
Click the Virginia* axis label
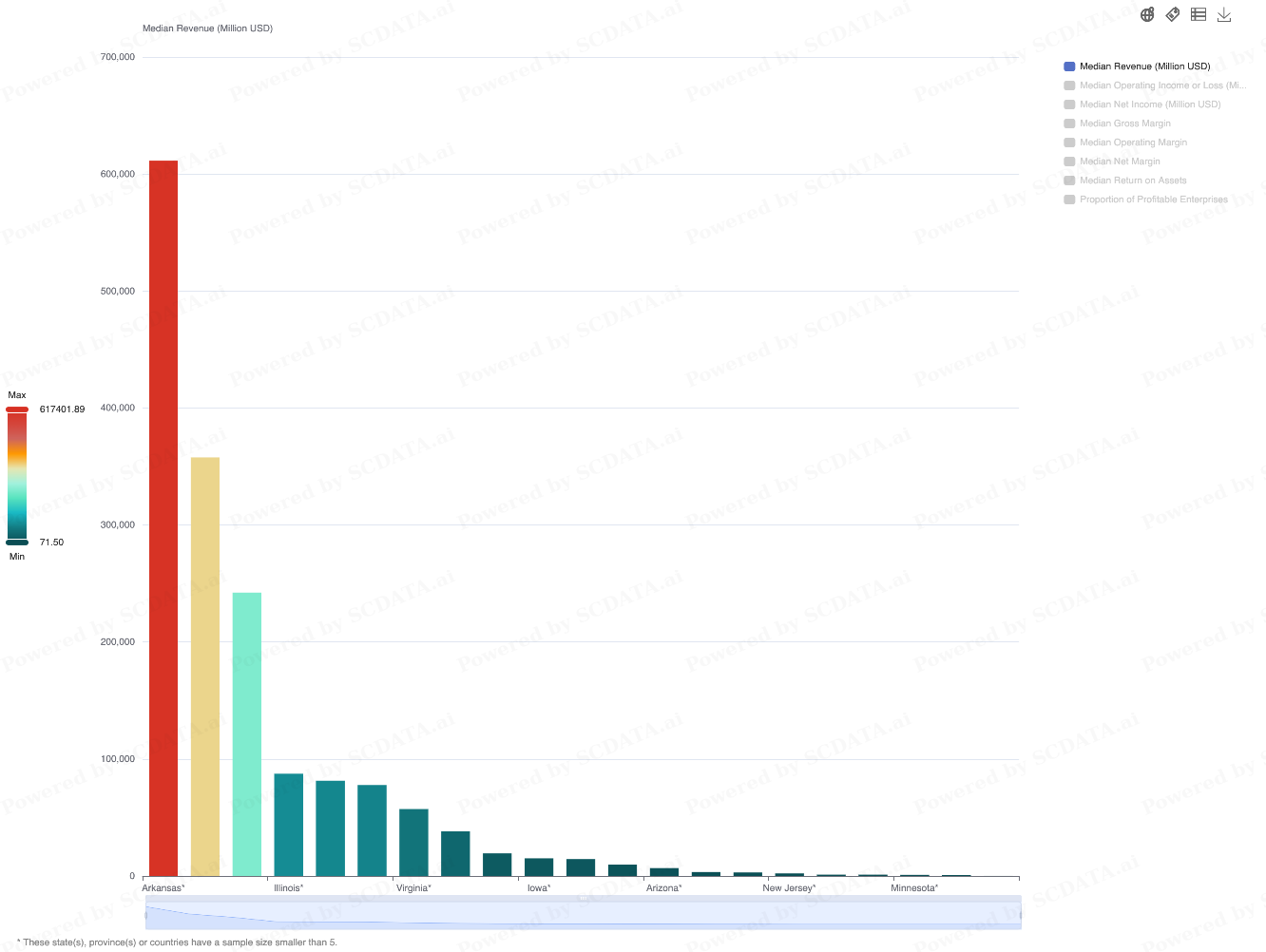(x=413, y=888)
